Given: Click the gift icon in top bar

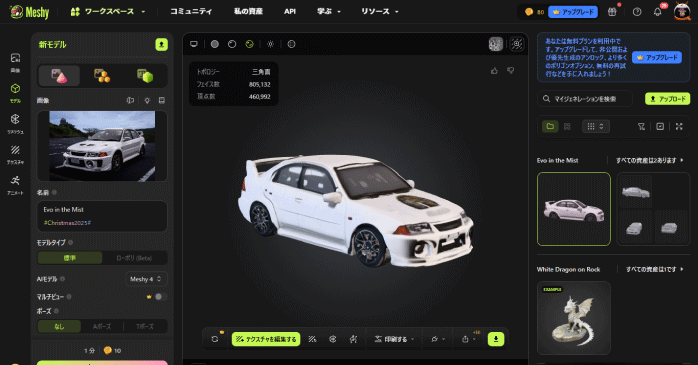Looking at the screenshot, I should coord(613,12).
